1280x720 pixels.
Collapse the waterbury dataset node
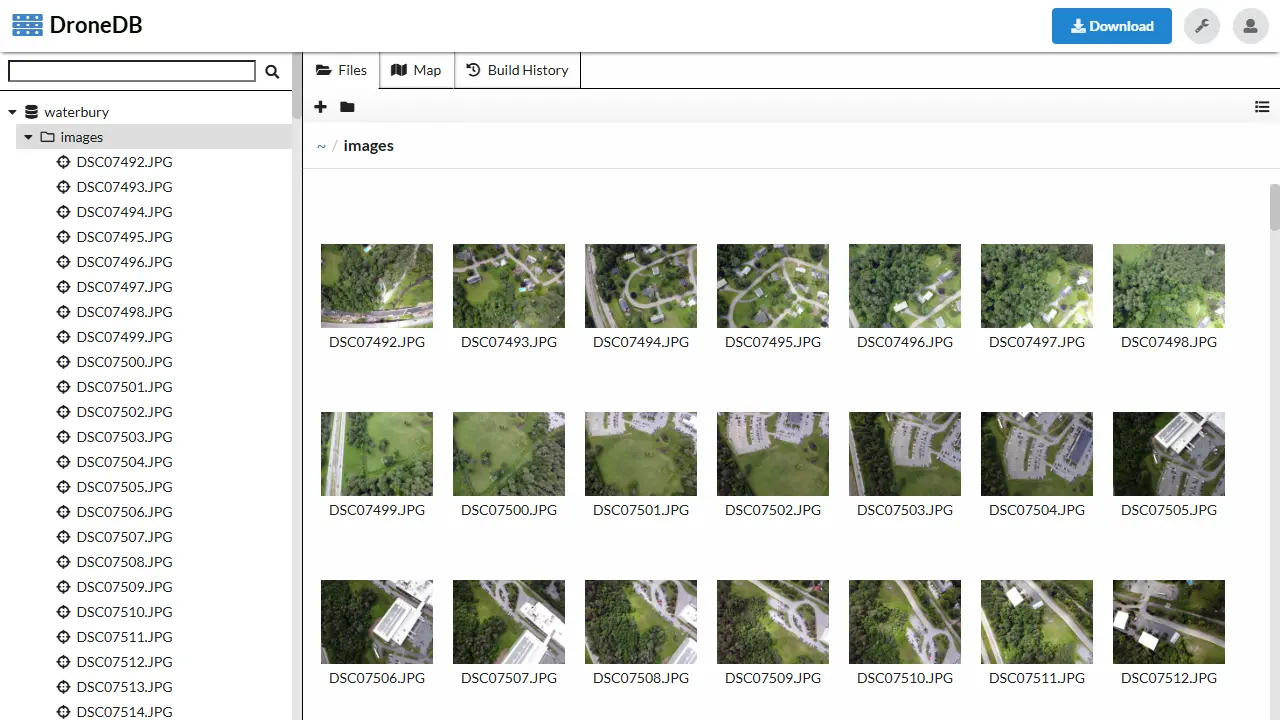(x=12, y=111)
